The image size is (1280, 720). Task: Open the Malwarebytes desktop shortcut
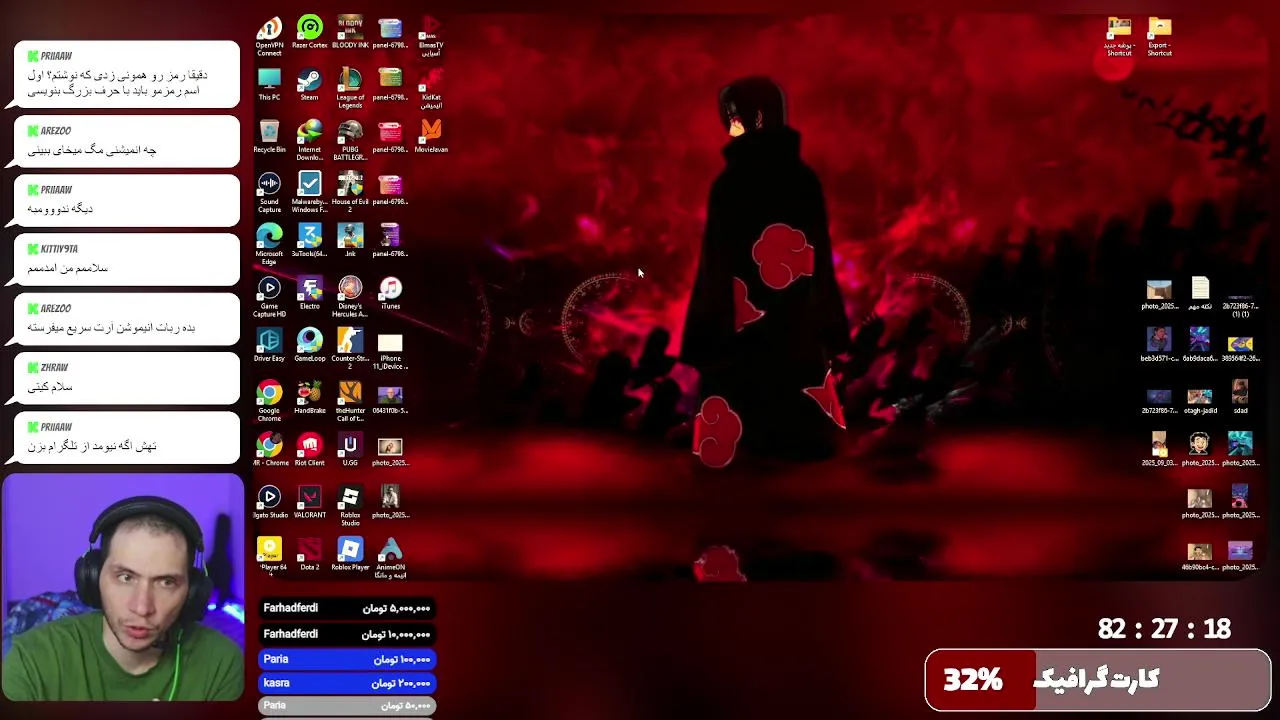click(310, 192)
